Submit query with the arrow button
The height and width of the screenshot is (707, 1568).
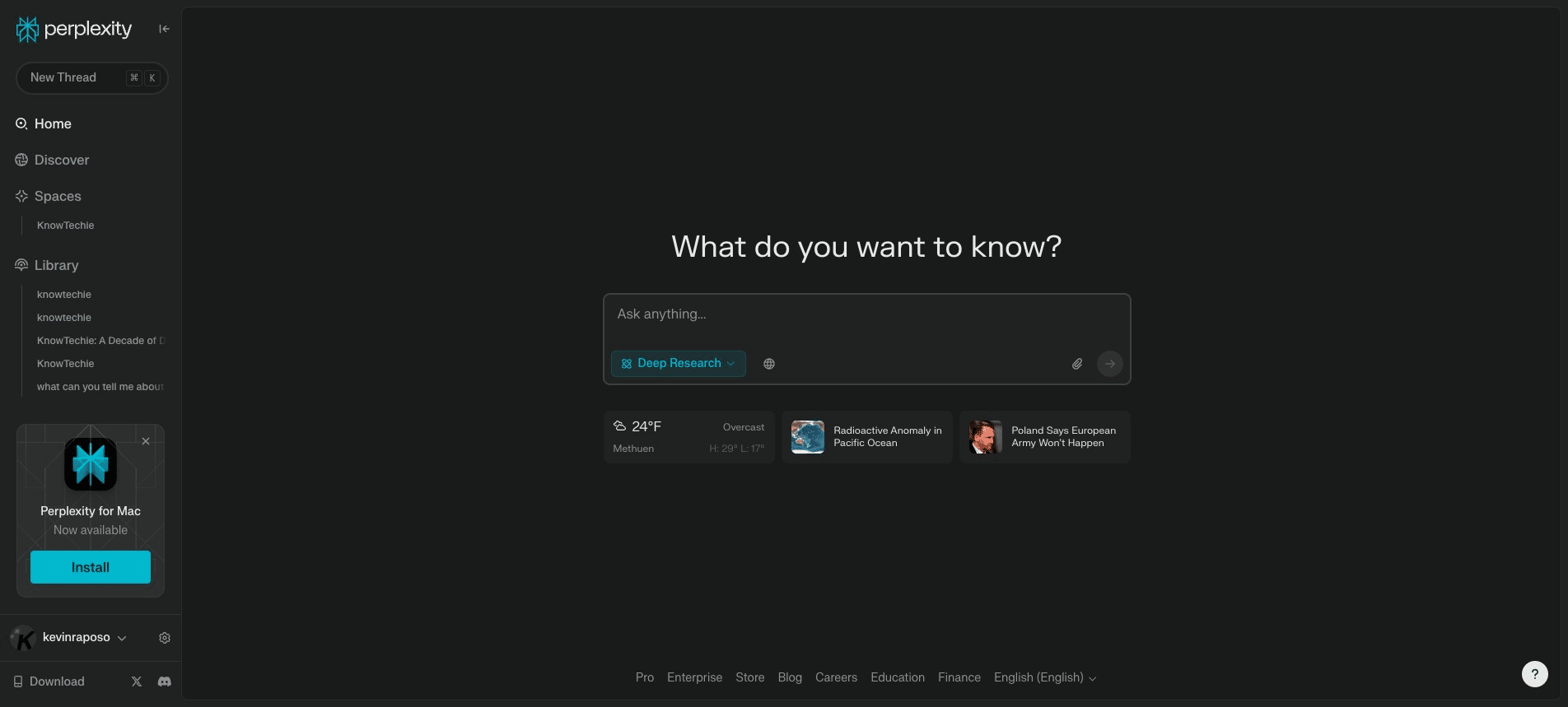coord(1110,364)
